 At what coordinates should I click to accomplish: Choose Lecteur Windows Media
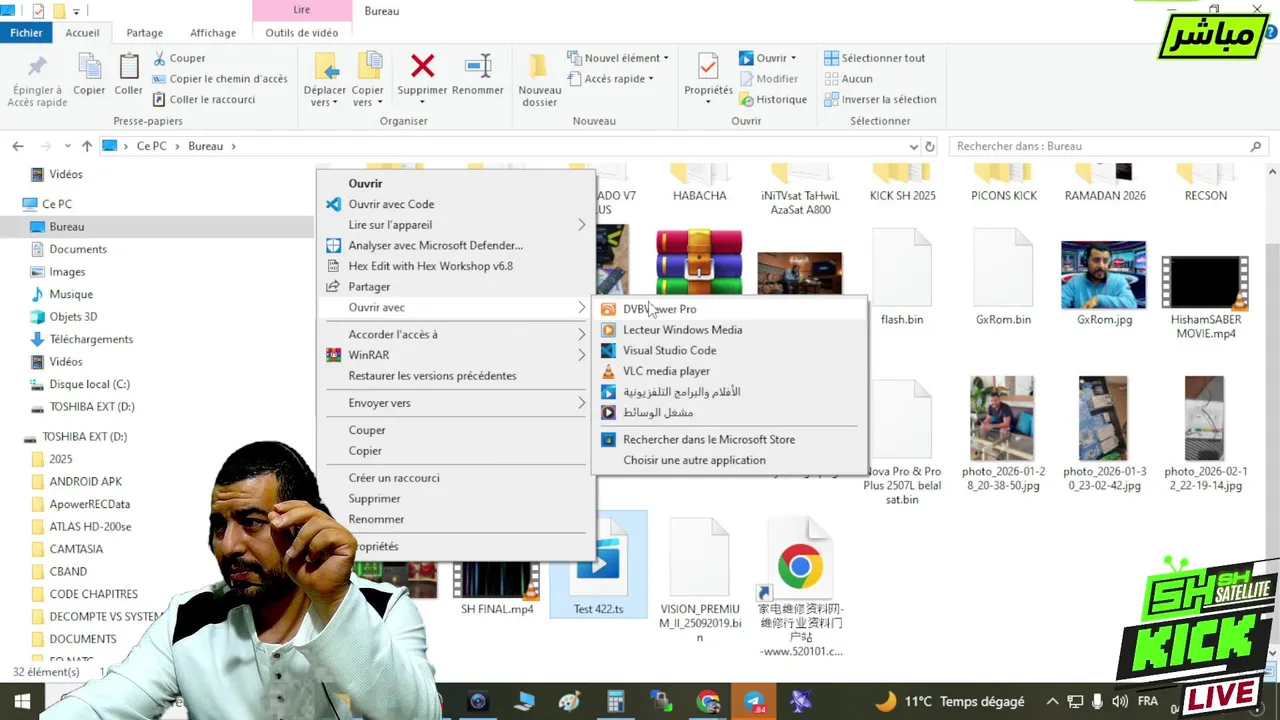click(x=729, y=330)
